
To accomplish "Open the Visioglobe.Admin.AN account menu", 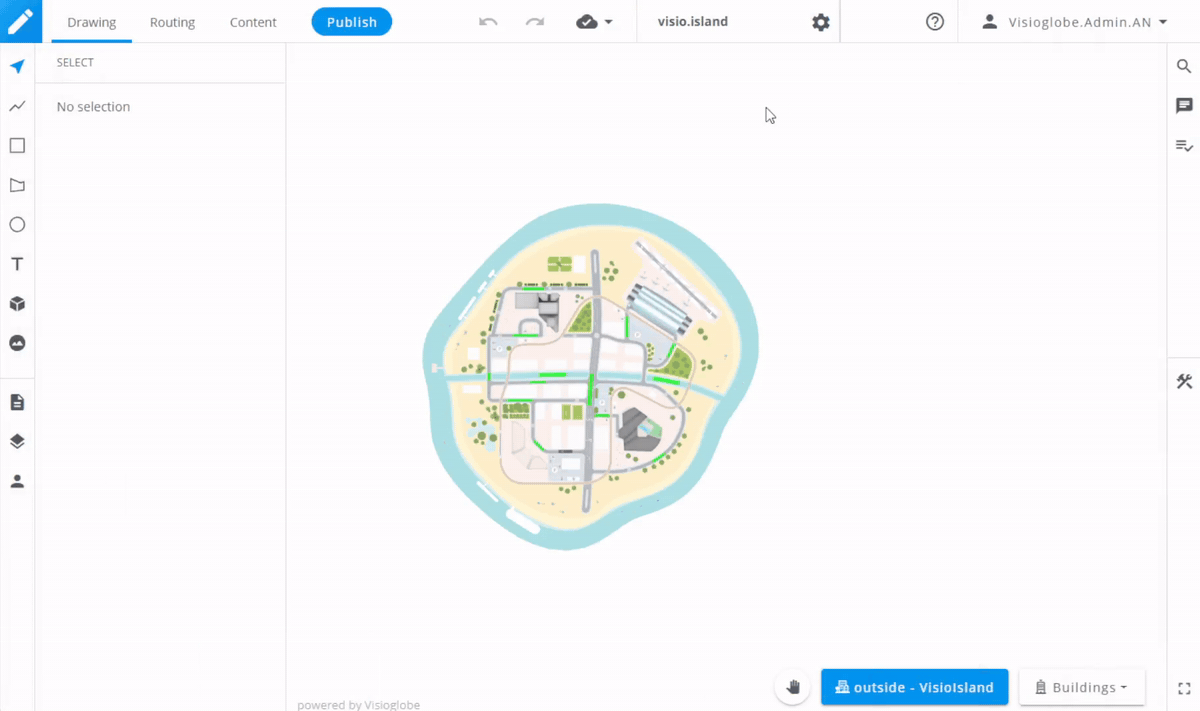I will 1074,22.
